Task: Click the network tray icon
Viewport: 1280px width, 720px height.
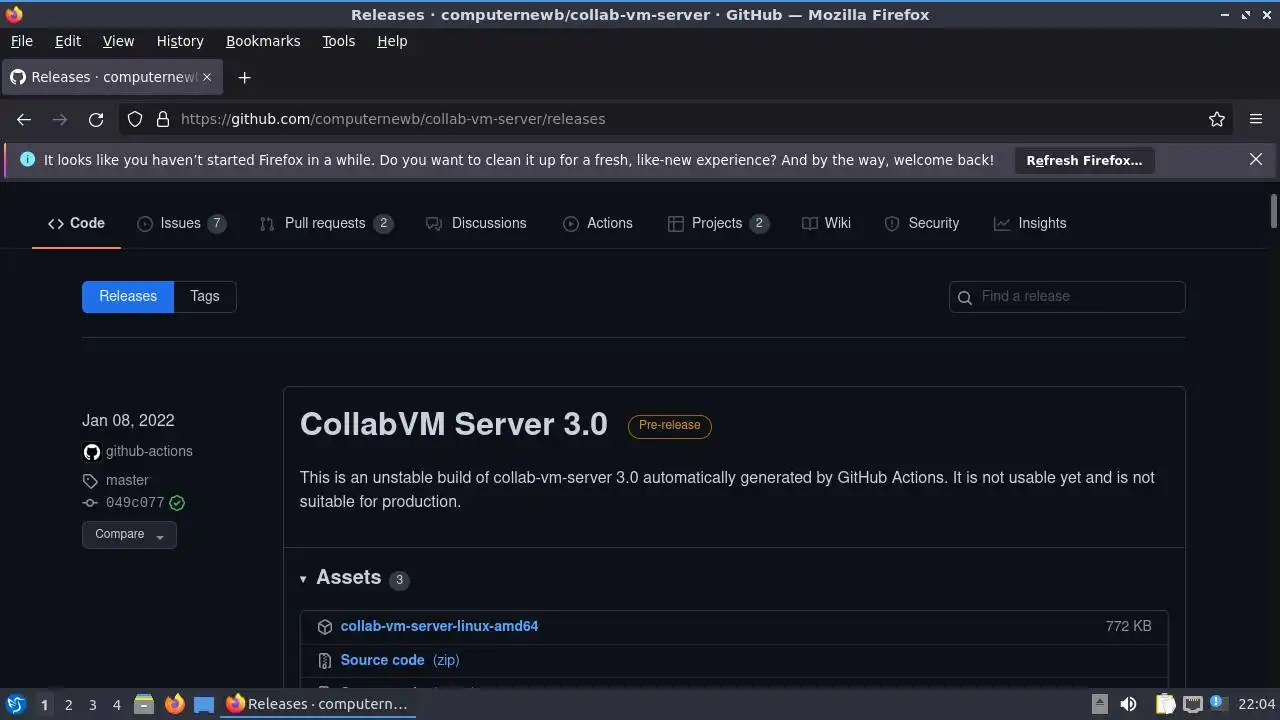Action: click(1192, 704)
